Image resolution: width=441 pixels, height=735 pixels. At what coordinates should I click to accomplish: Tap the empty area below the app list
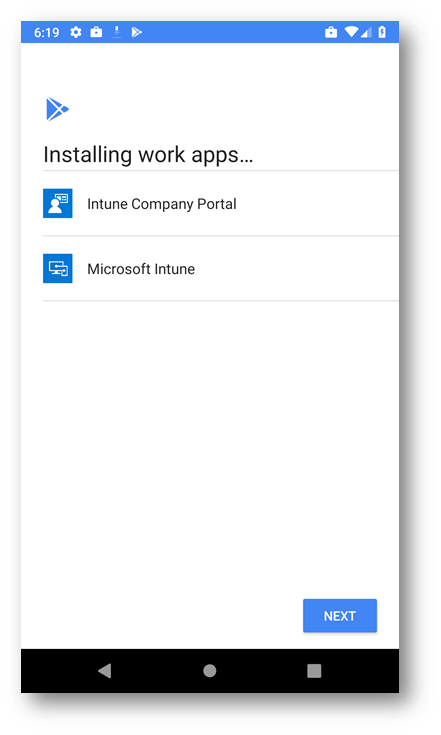tap(210, 445)
